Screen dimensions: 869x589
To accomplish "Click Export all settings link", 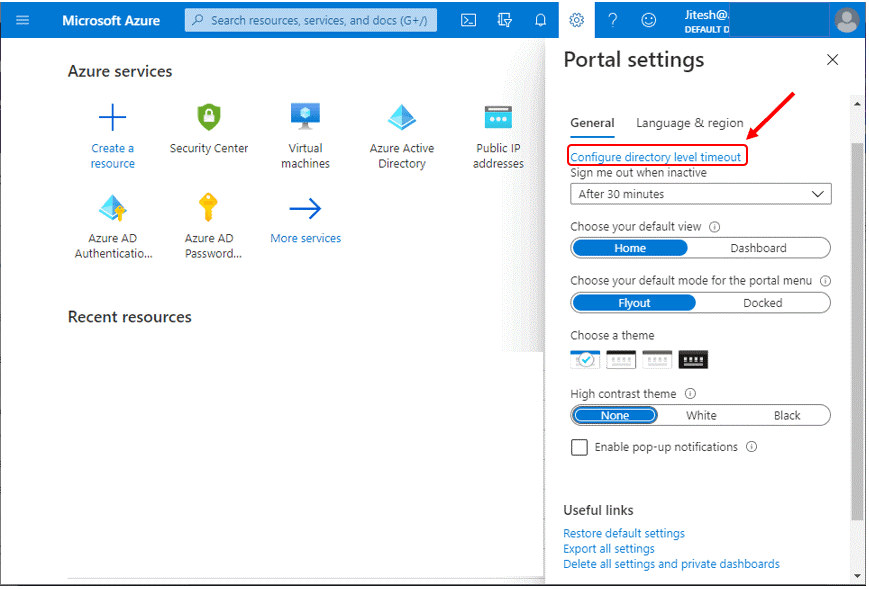I will 610,550.
